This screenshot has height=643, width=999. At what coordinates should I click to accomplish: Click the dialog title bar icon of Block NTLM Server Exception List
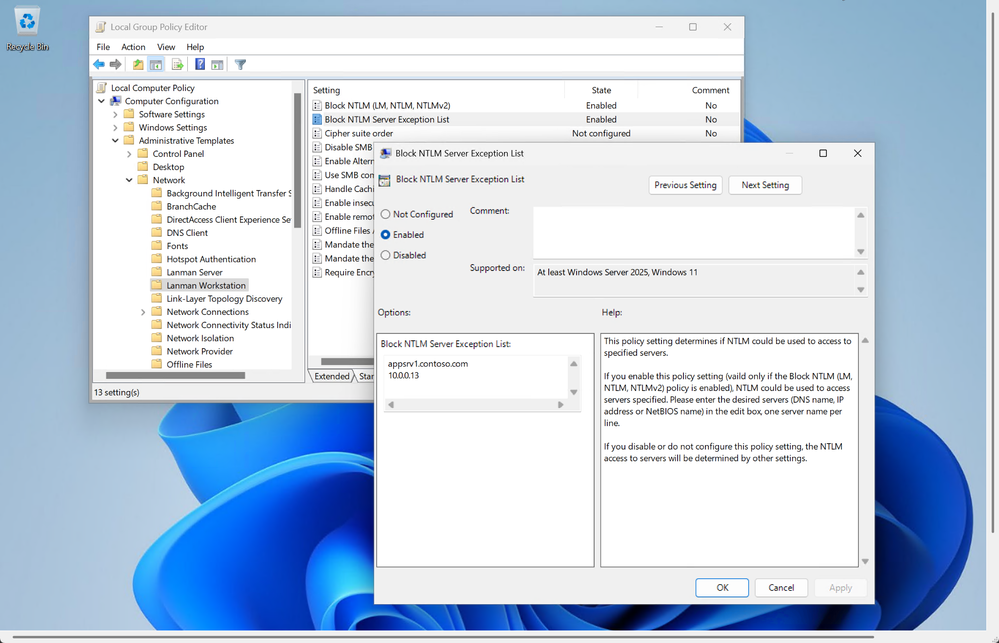click(x=385, y=154)
